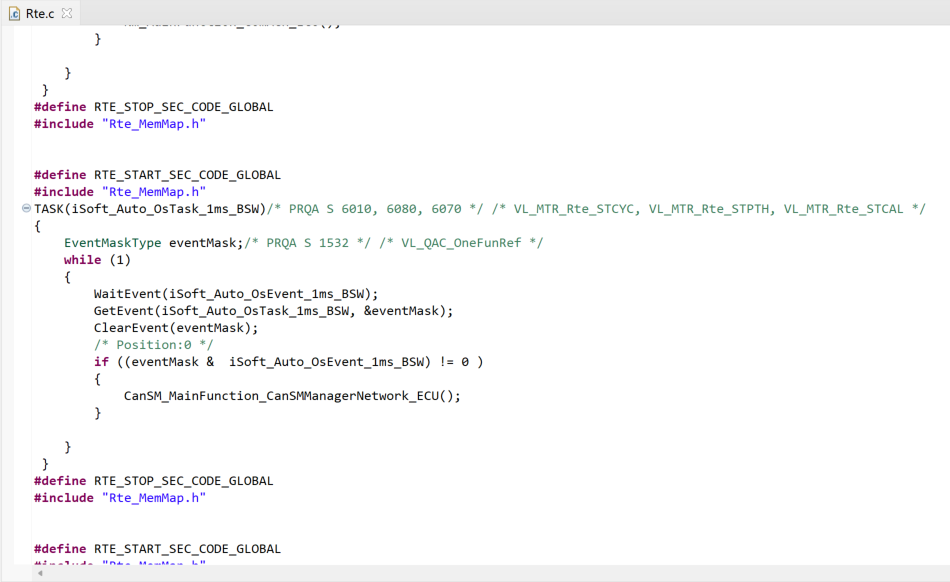Click the horizontal scrollbar track at bottom
The image size is (950, 582).
(x=480, y=574)
